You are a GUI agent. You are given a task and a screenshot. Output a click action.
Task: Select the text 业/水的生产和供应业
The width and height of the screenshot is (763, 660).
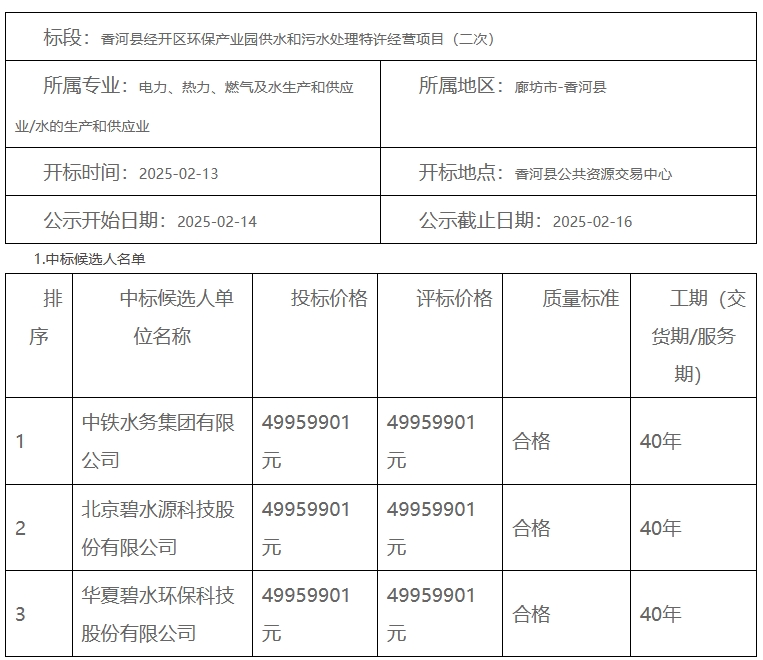tap(82, 127)
